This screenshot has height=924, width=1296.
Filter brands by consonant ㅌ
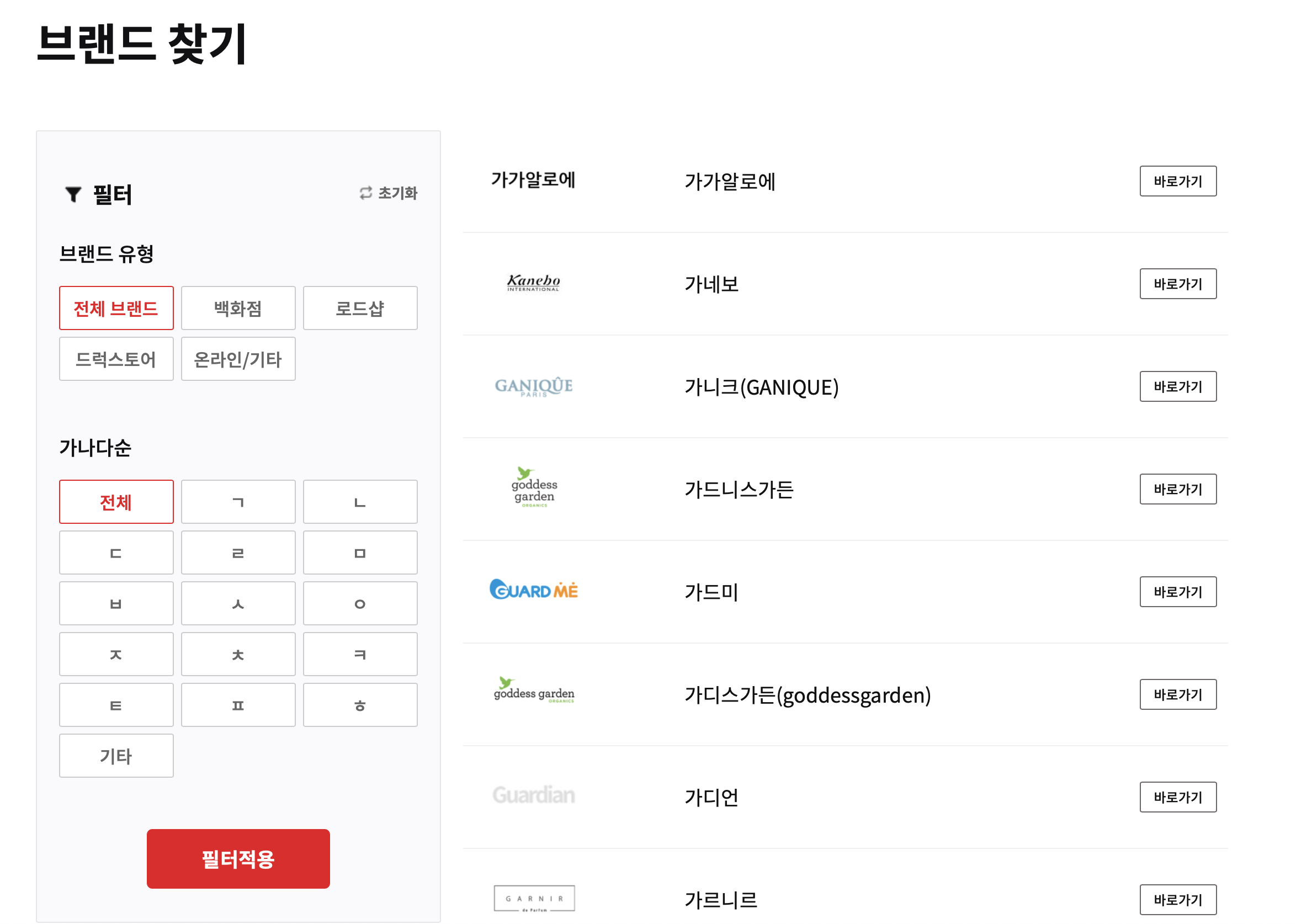tap(116, 705)
